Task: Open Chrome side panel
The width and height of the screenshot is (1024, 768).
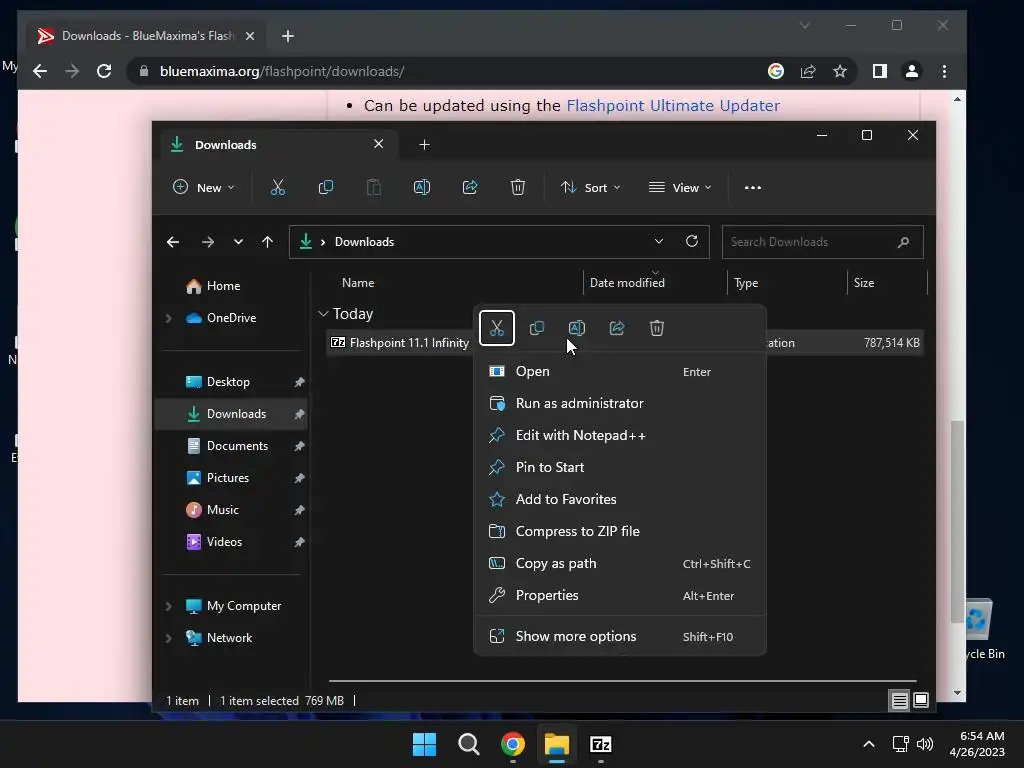Action: pyautogui.click(x=880, y=71)
